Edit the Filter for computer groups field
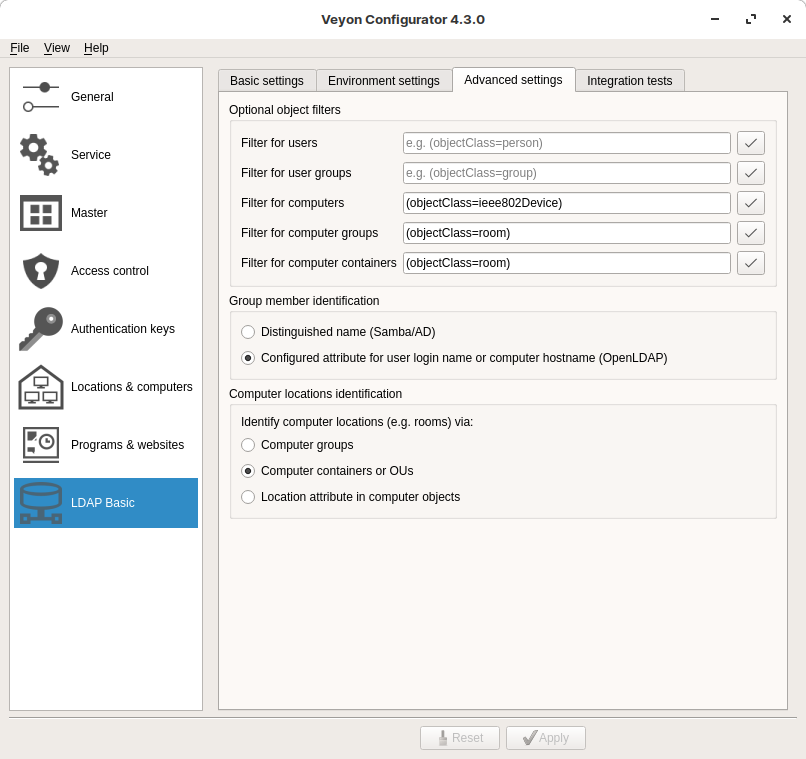806x759 pixels. 566,233
